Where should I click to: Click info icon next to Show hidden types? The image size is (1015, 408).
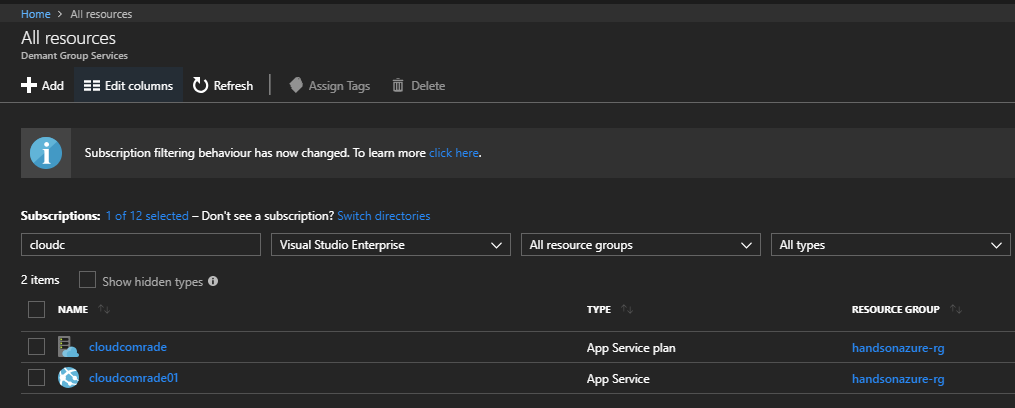click(x=213, y=282)
